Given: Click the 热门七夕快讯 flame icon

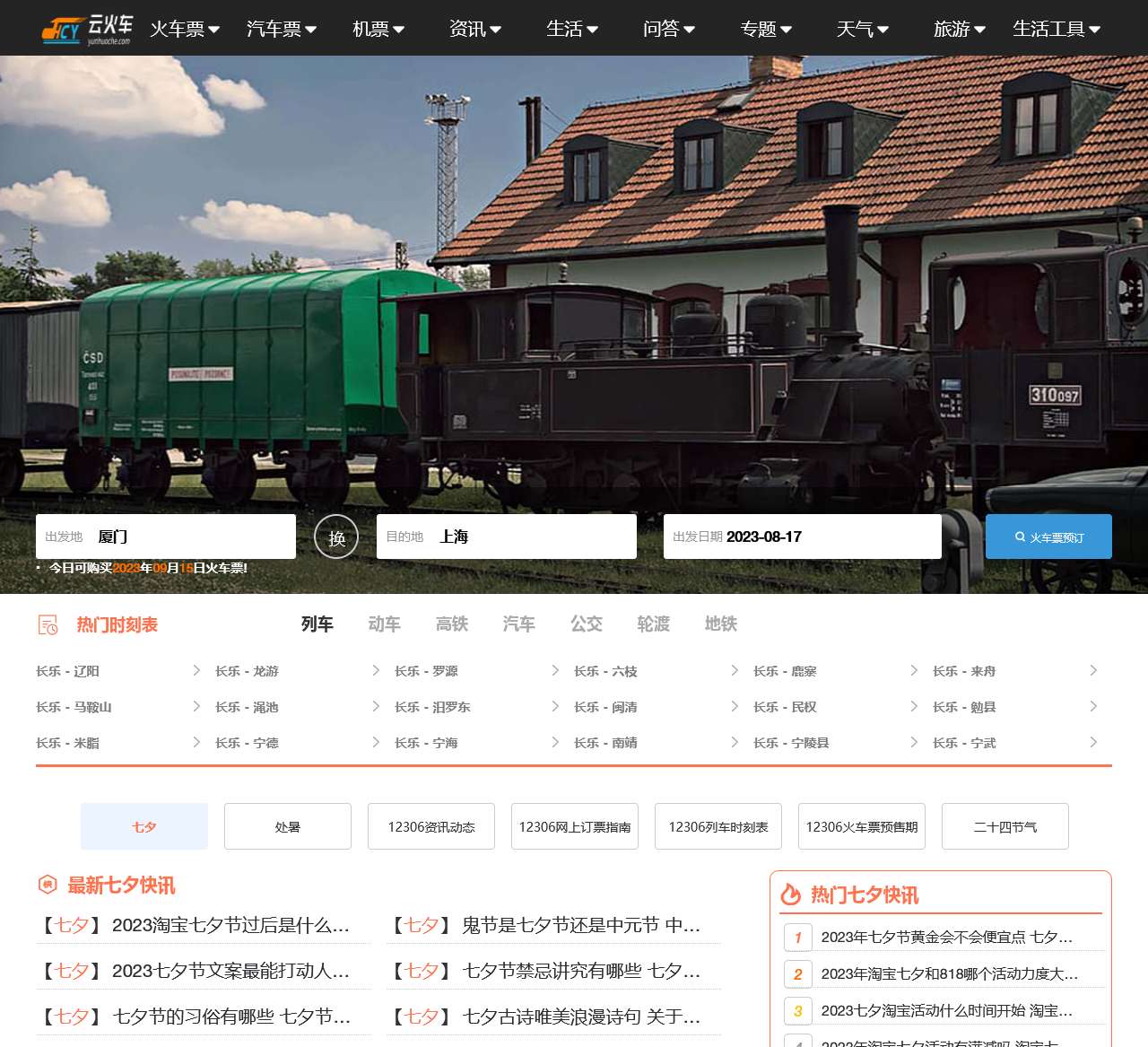Looking at the screenshot, I should pyautogui.click(x=790, y=894).
